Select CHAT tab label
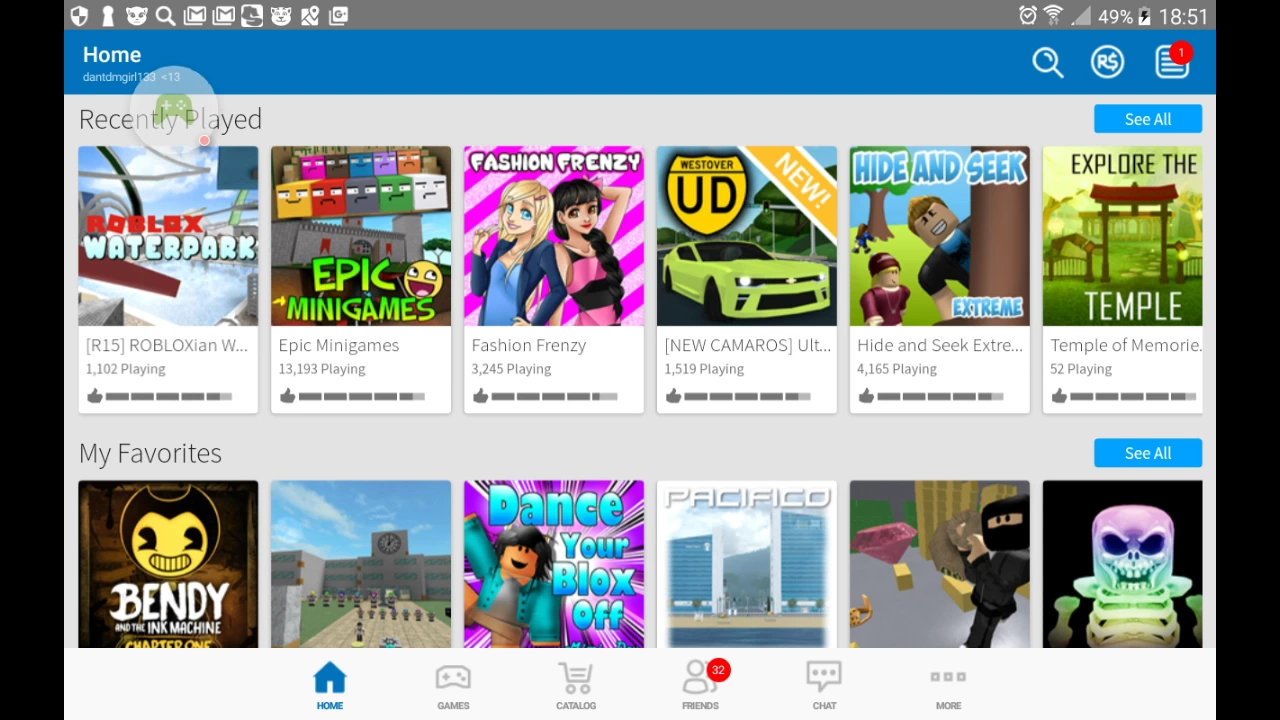This screenshot has height=720, width=1280. [x=824, y=706]
